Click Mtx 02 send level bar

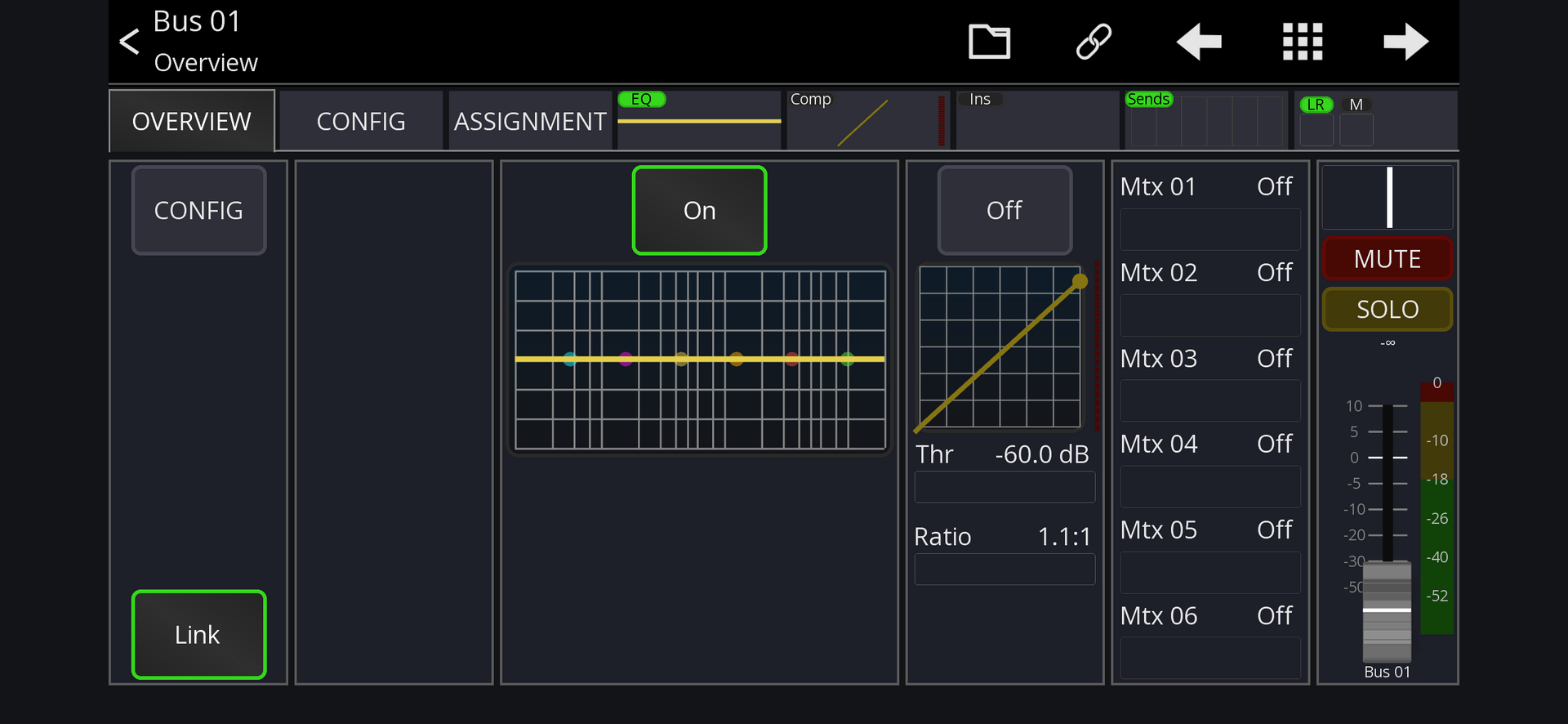point(1210,315)
